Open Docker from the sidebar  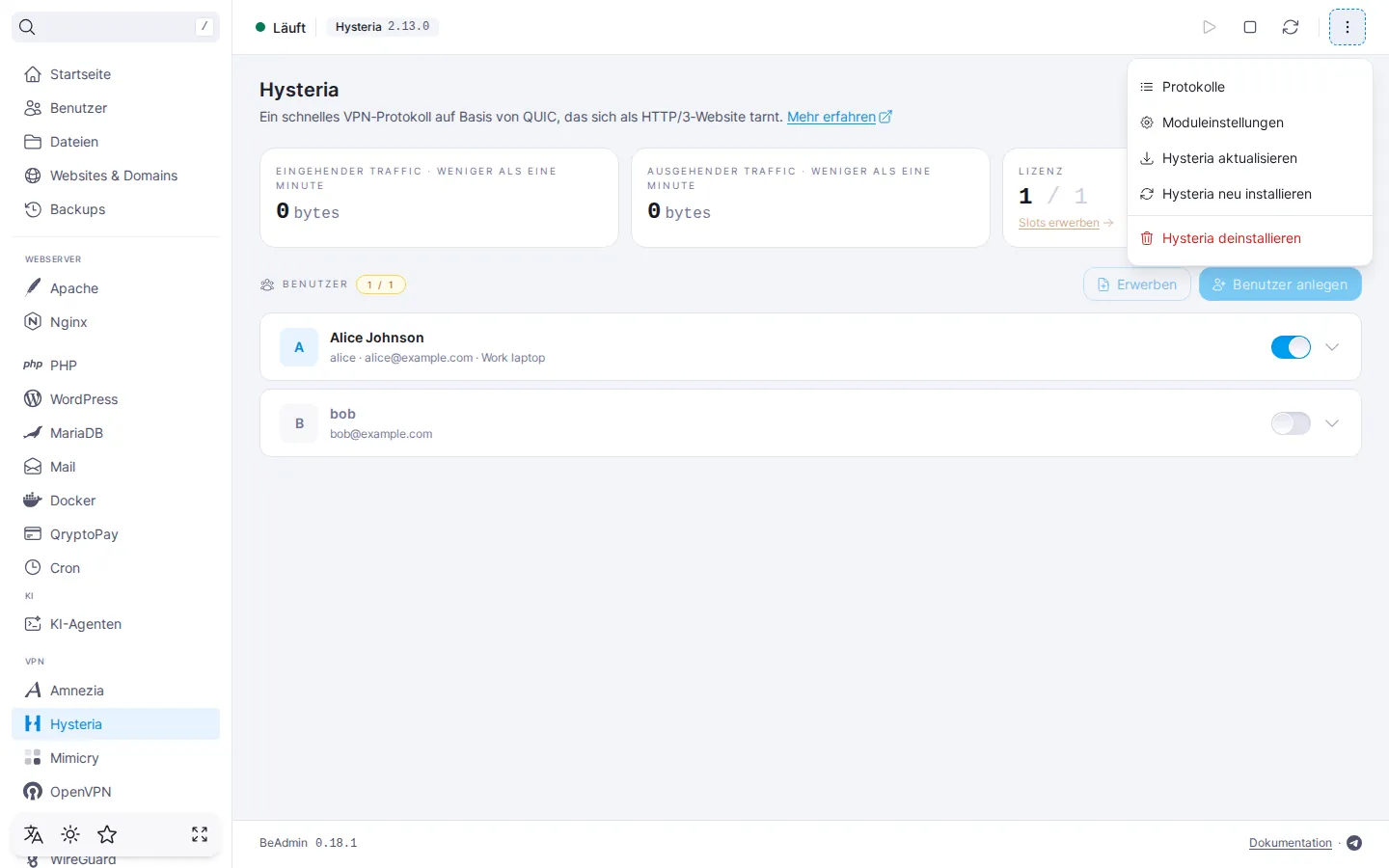(x=116, y=501)
